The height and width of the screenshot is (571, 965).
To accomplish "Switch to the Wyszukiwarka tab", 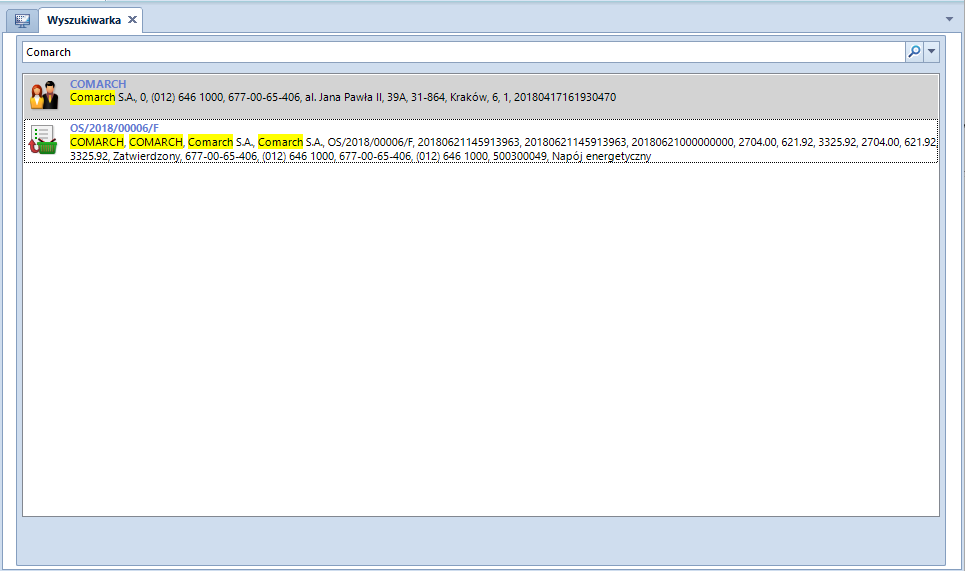I will point(84,20).
